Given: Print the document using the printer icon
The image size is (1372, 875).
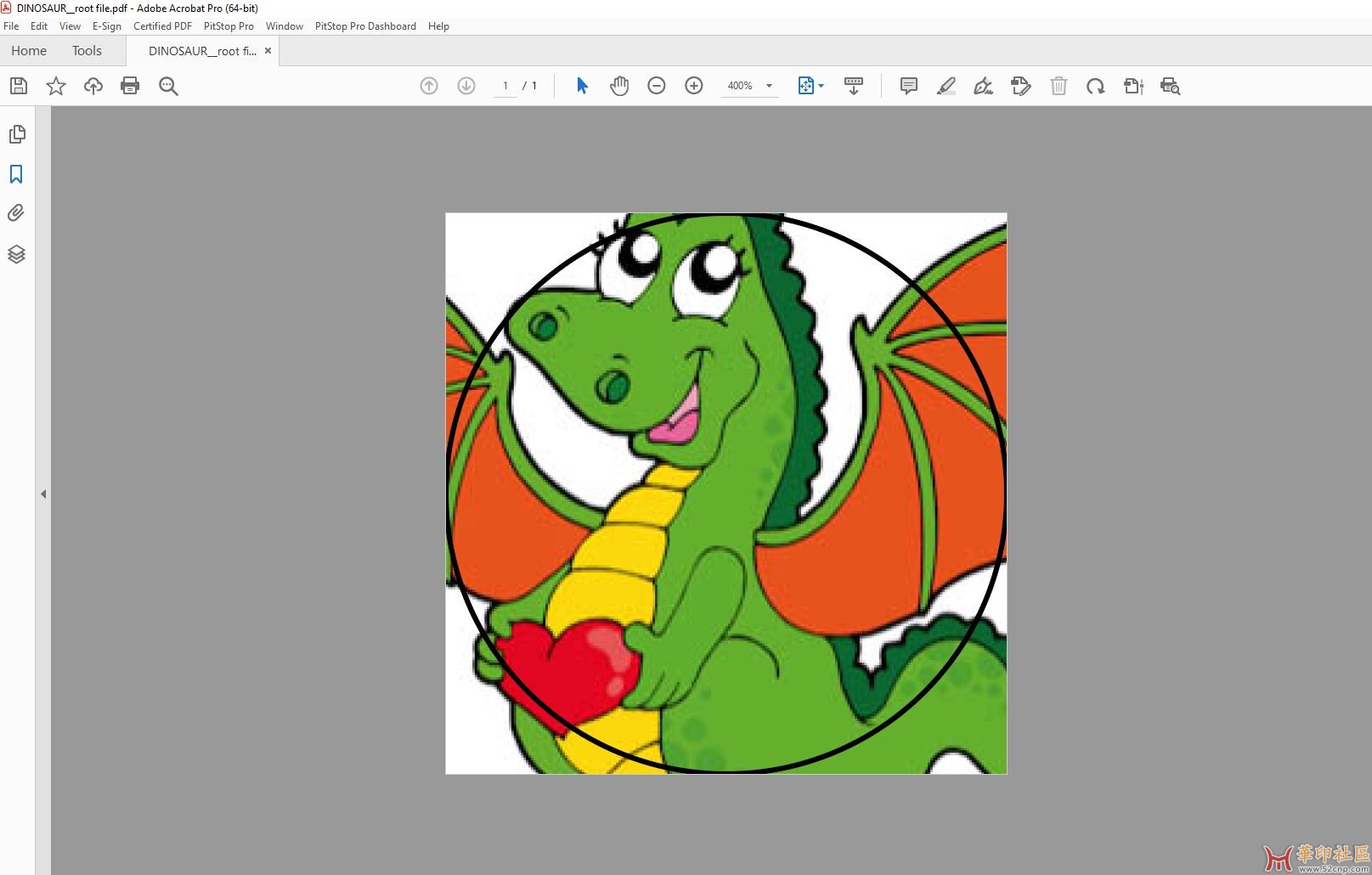Looking at the screenshot, I should pos(130,86).
